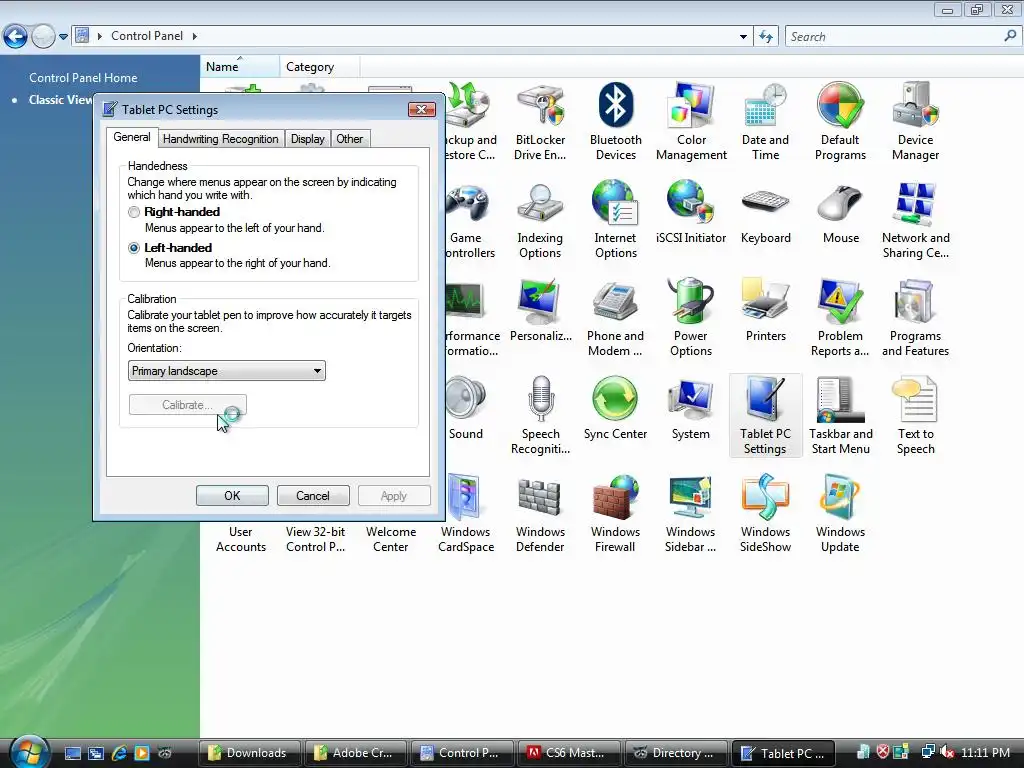This screenshot has height=768, width=1024.
Task: Open Problem Reports and Solutions
Action: coord(840,319)
